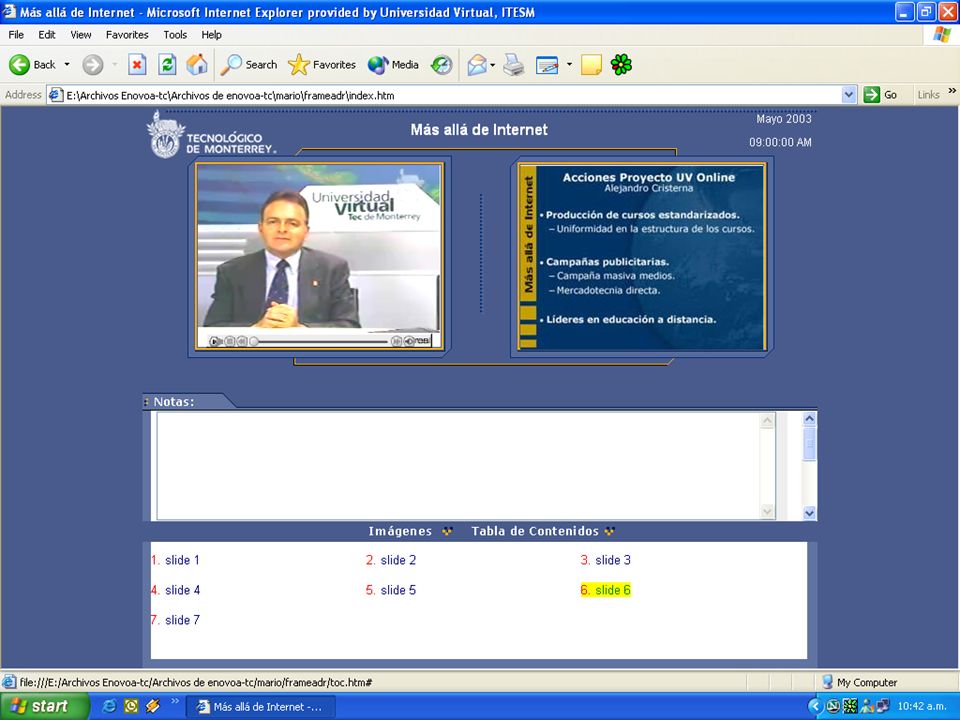The width and height of the screenshot is (960, 720).
Task: Open the slide 1 link
Action: pyautogui.click(x=182, y=560)
